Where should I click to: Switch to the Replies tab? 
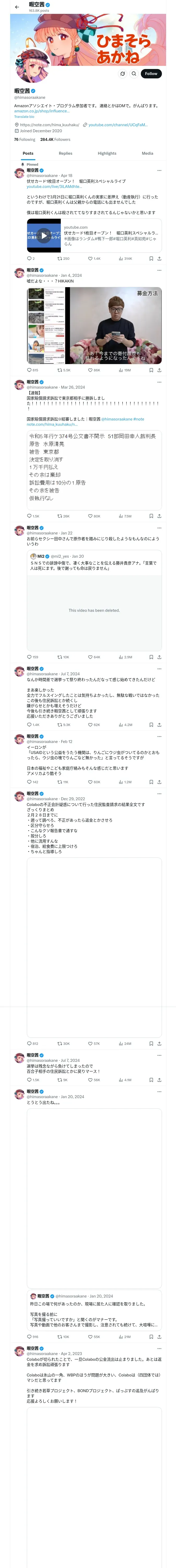[x=65, y=153]
